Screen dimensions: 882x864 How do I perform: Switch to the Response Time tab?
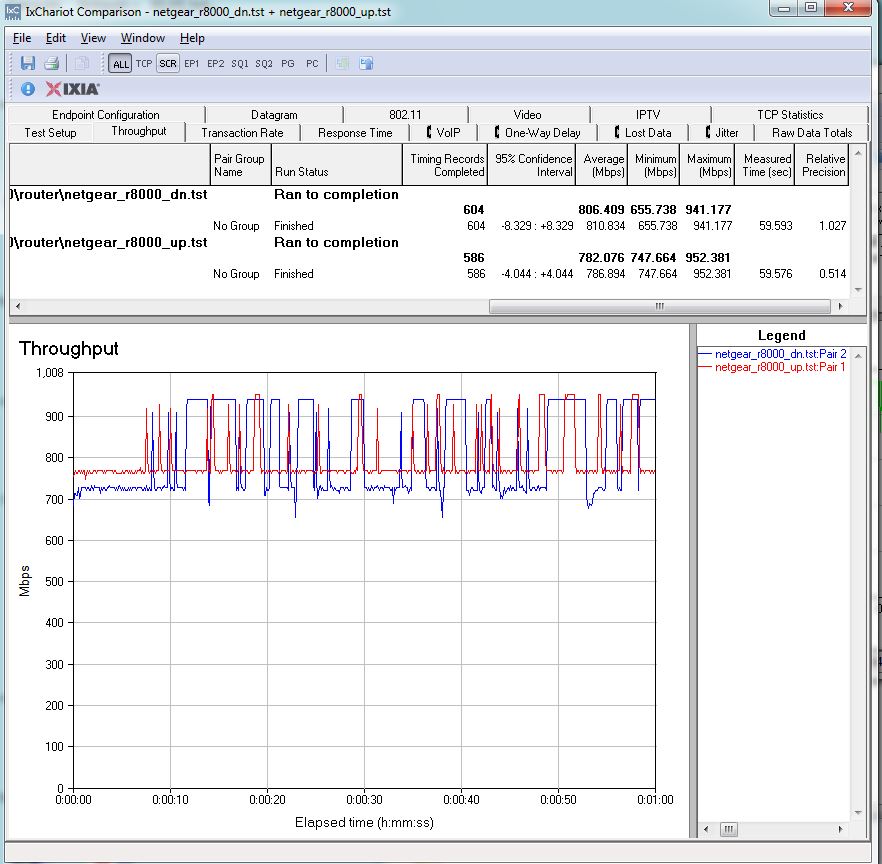(355, 133)
